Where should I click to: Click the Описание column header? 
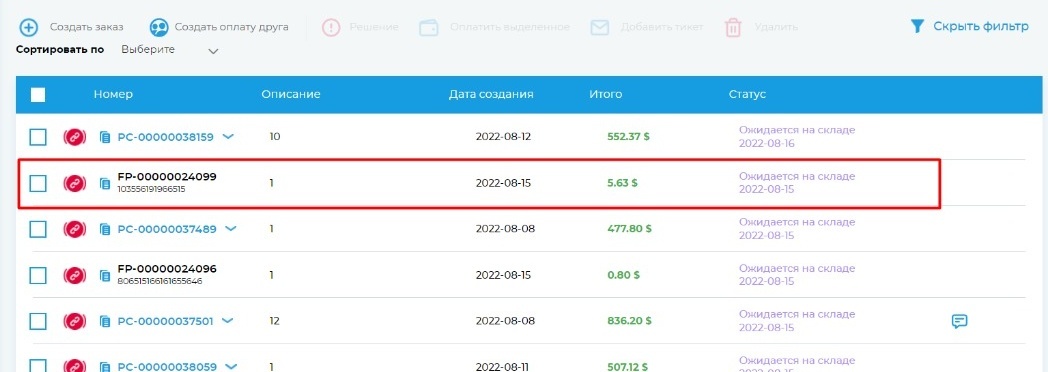point(291,94)
